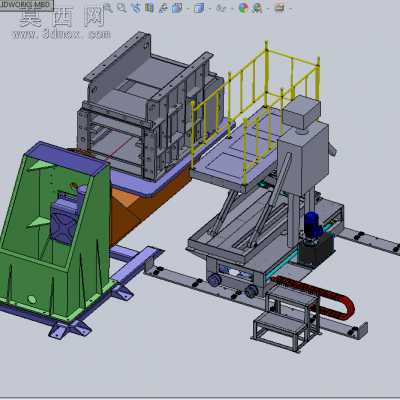Viewport: 400px width, 400px height.
Task: Expand the Hide/Show Items dropdown arrow
Action: pyautogui.click(x=232, y=8)
